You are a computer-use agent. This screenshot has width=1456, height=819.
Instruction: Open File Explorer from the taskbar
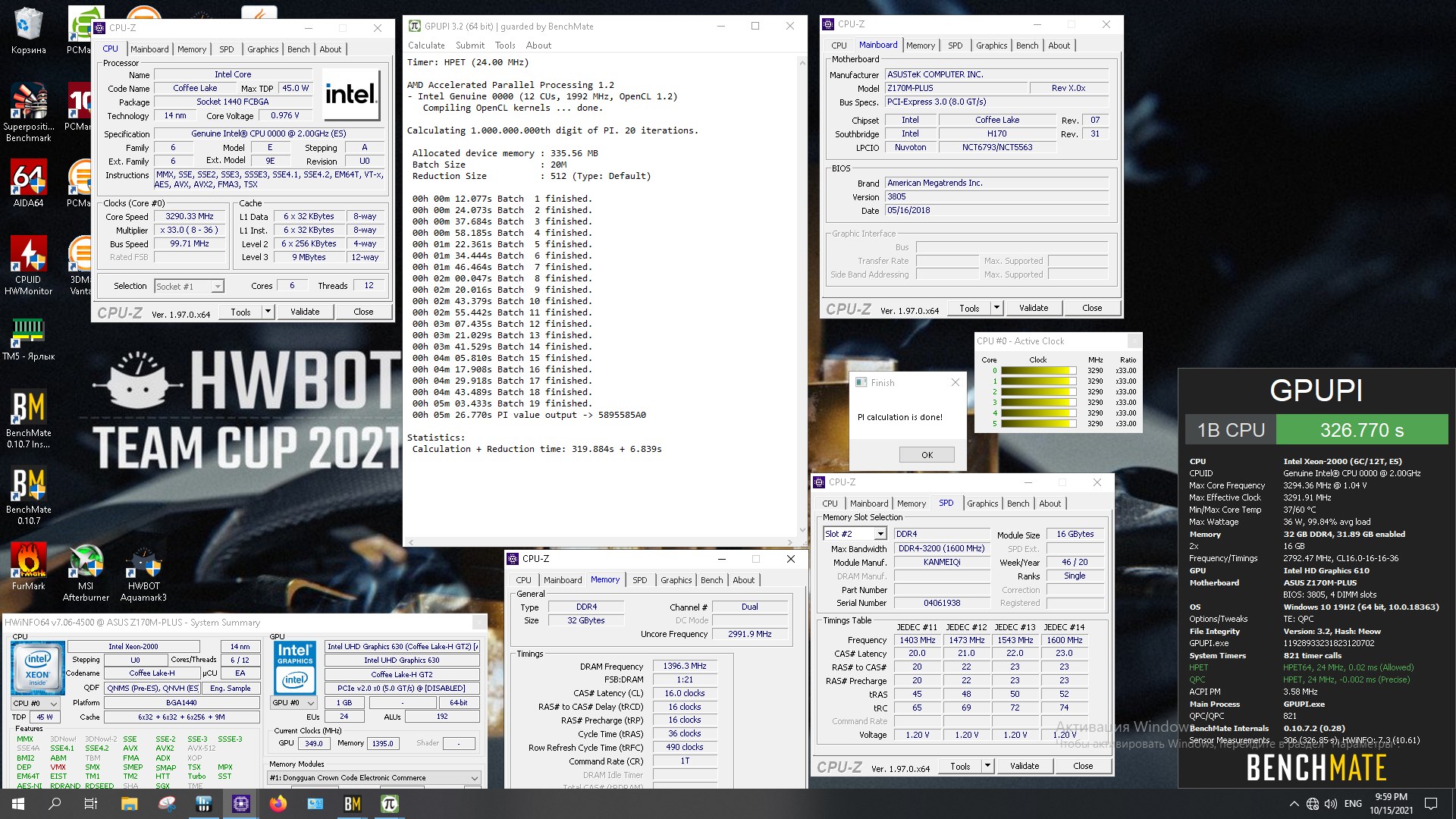pos(129,804)
